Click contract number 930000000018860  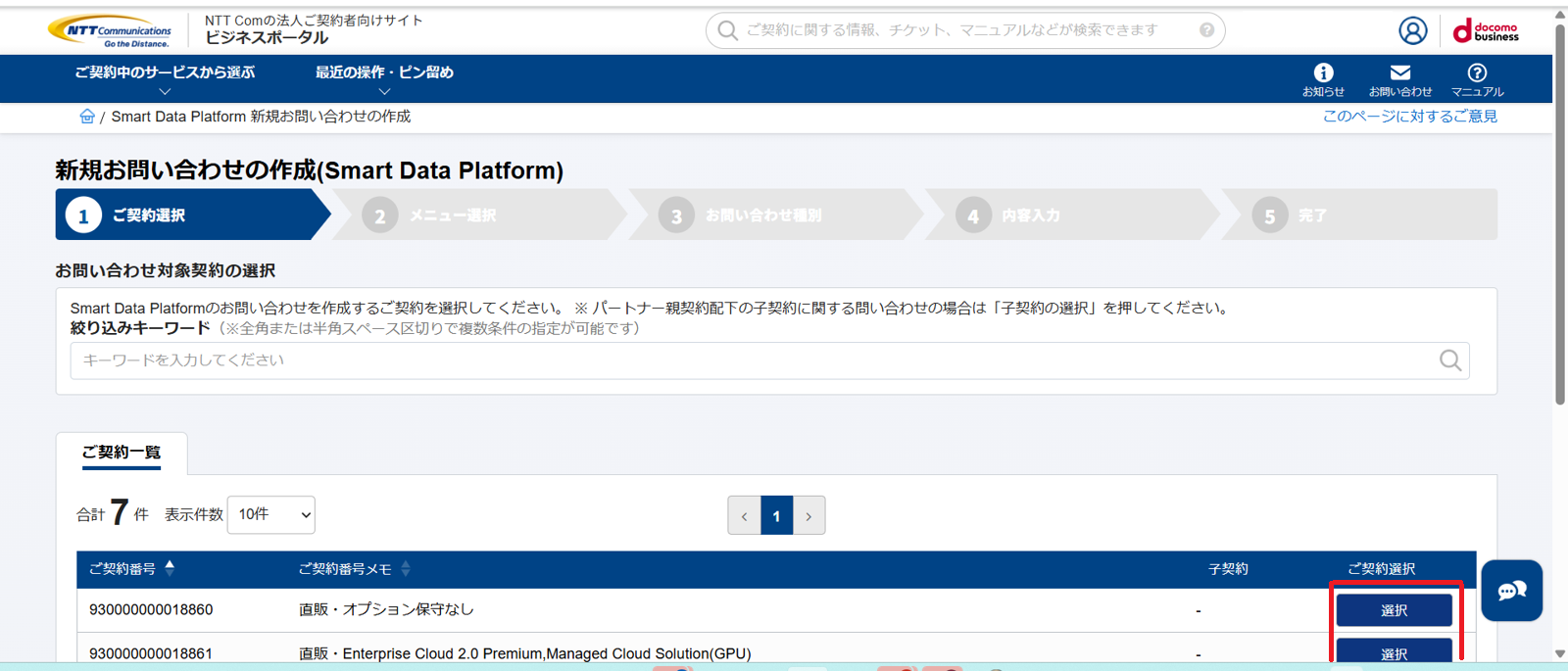click(151, 609)
